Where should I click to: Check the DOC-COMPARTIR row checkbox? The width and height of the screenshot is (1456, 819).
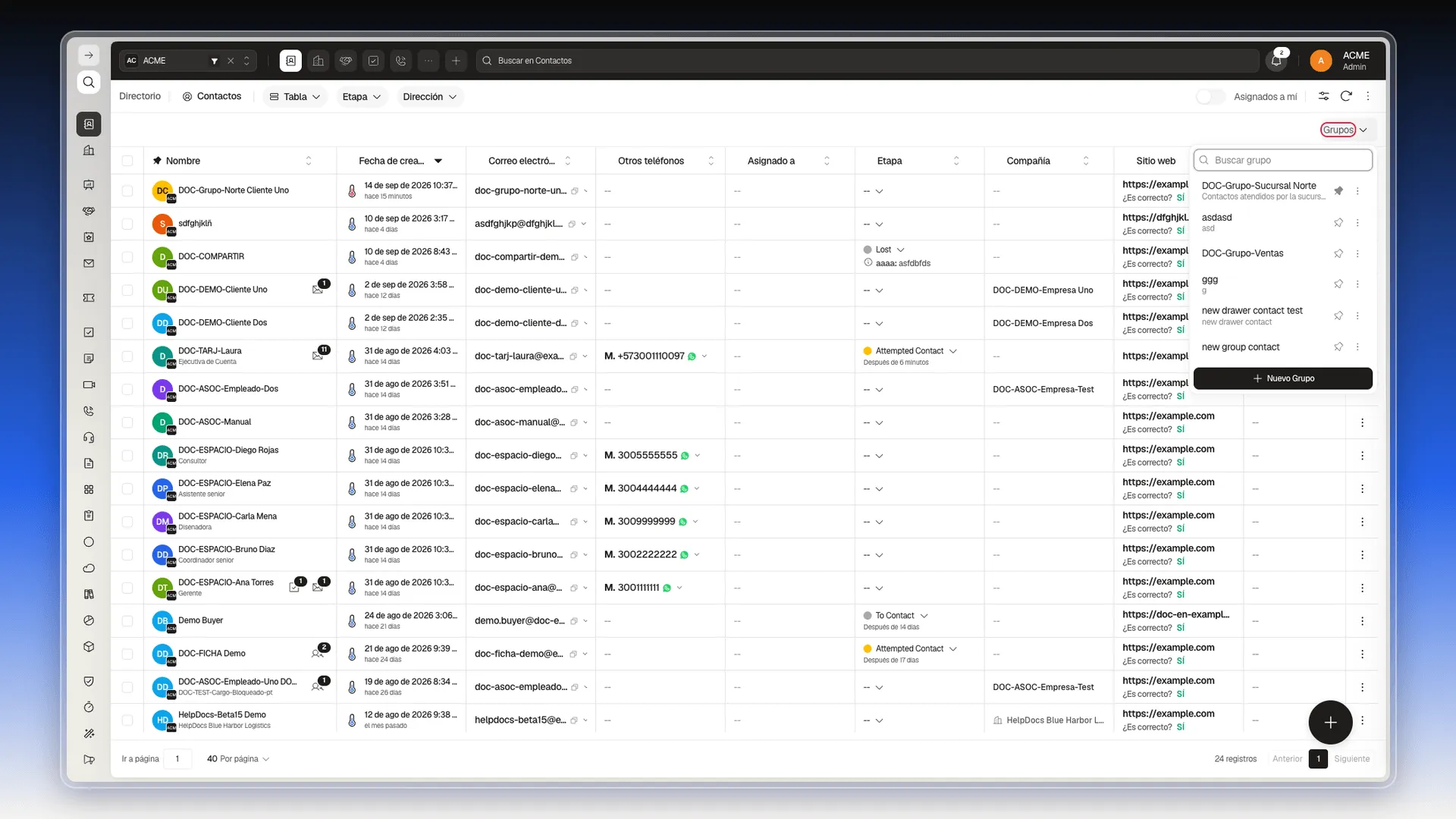pyautogui.click(x=127, y=257)
